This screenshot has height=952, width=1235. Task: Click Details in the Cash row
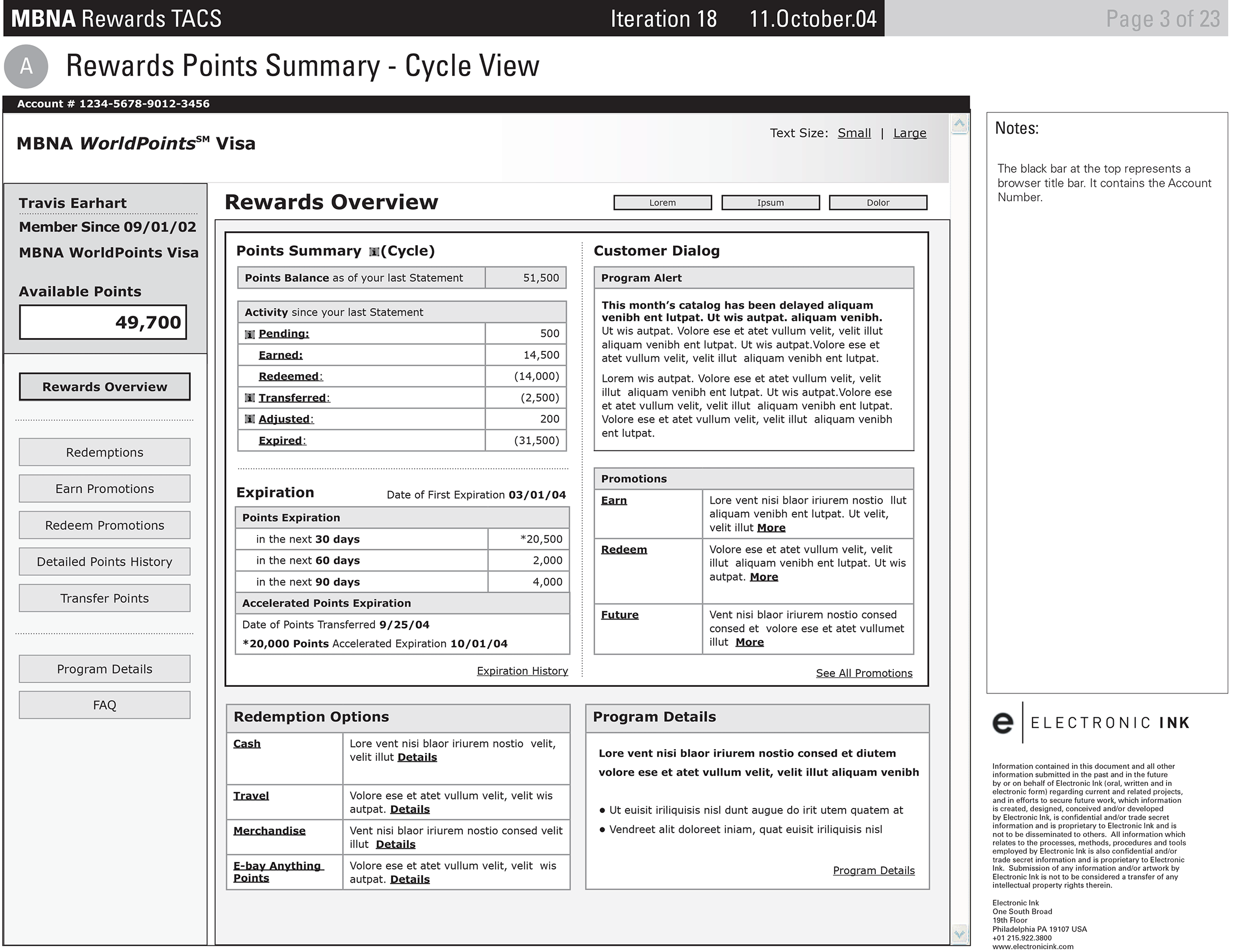(x=417, y=757)
